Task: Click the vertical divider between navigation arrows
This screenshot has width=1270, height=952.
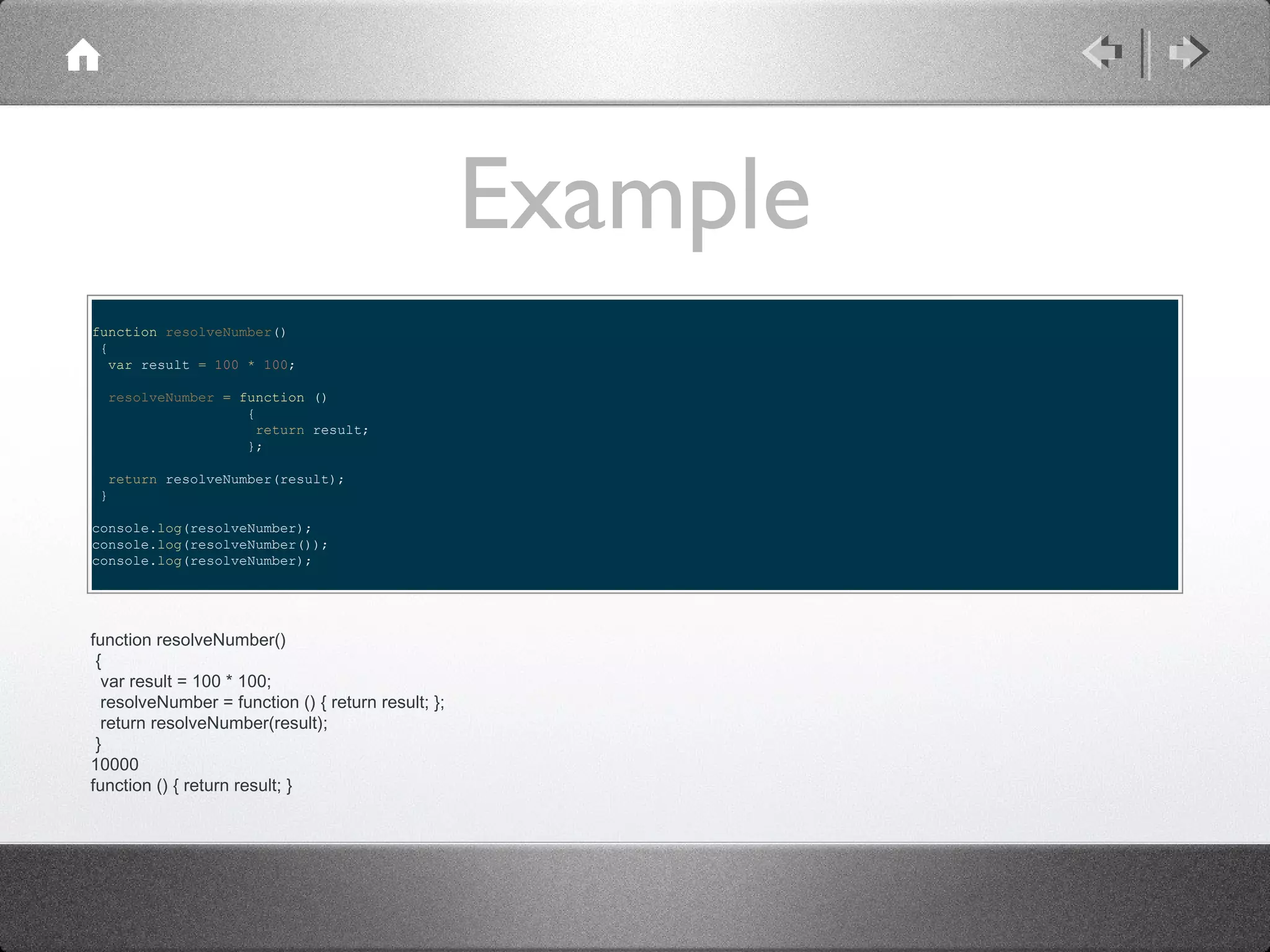Action: tap(1145, 55)
